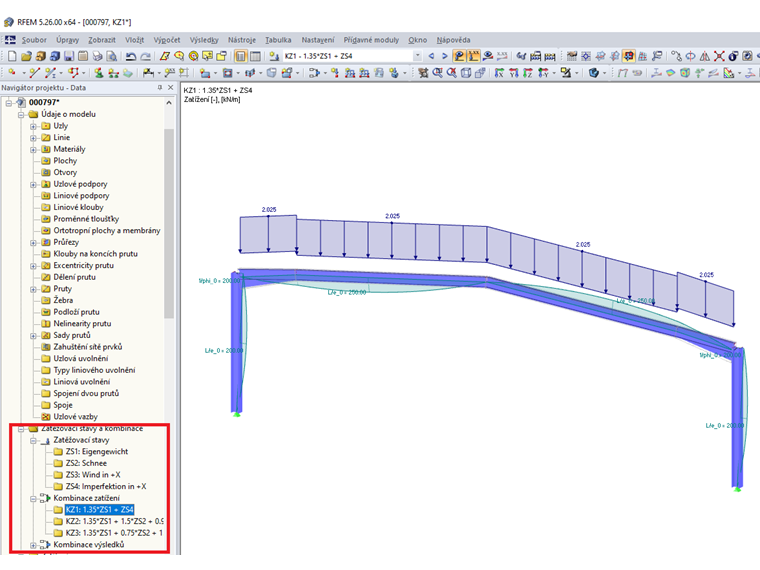This screenshot has height=570, width=760.
Task: Toggle the table panel icon
Action: pos(254,56)
